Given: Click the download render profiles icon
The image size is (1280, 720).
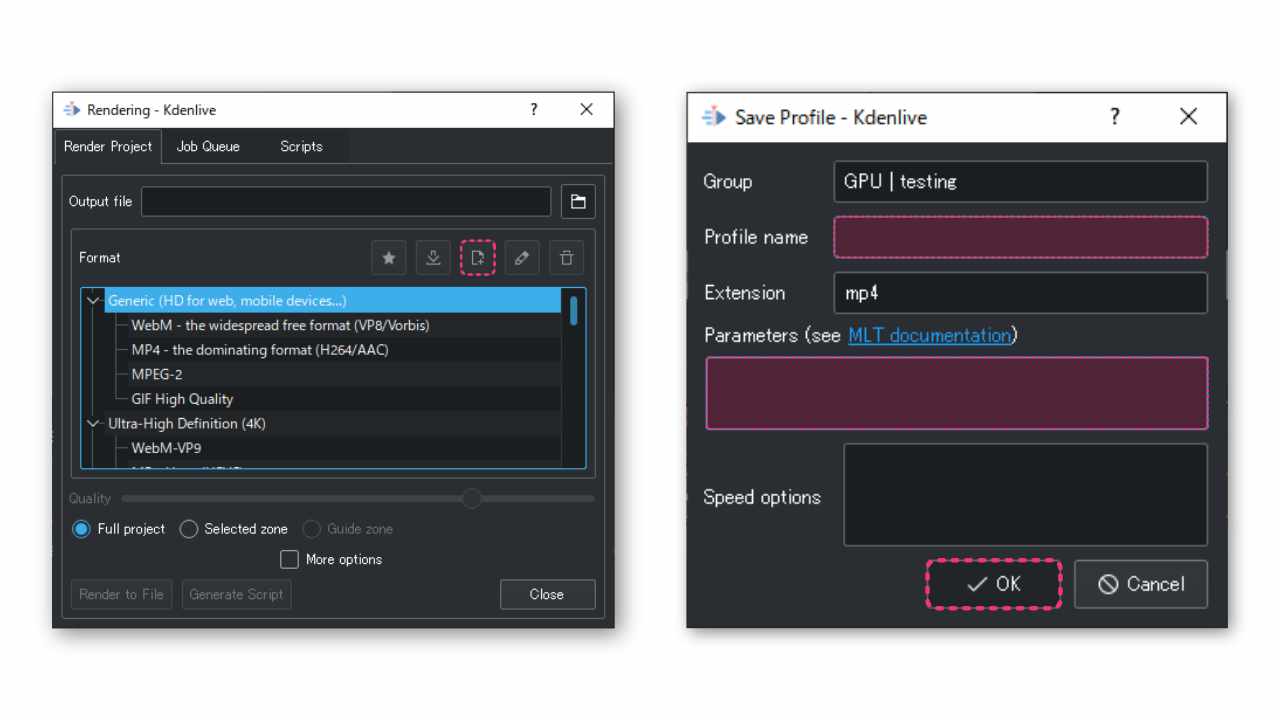Looking at the screenshot, I should point(433,258).
